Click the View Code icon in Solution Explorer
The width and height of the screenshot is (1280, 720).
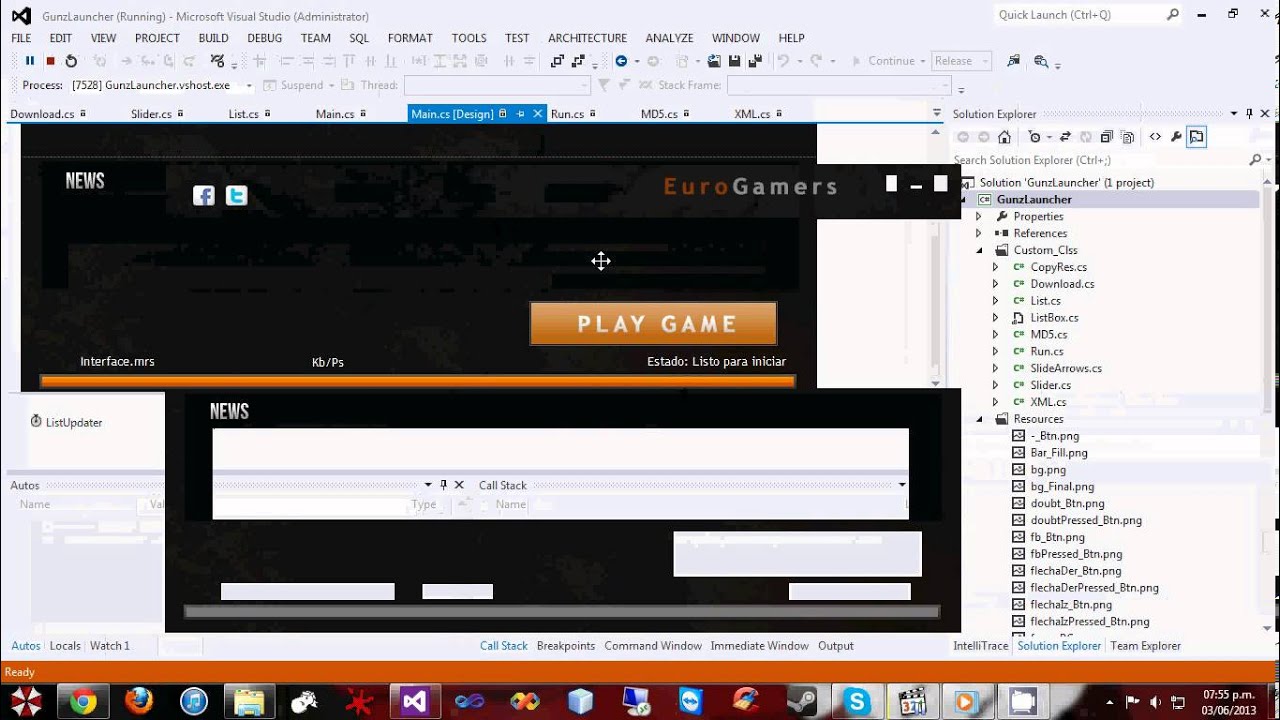1155,137
